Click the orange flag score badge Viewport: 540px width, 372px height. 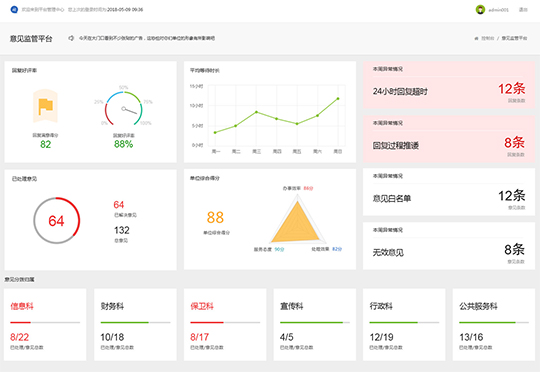click(45, 106)
